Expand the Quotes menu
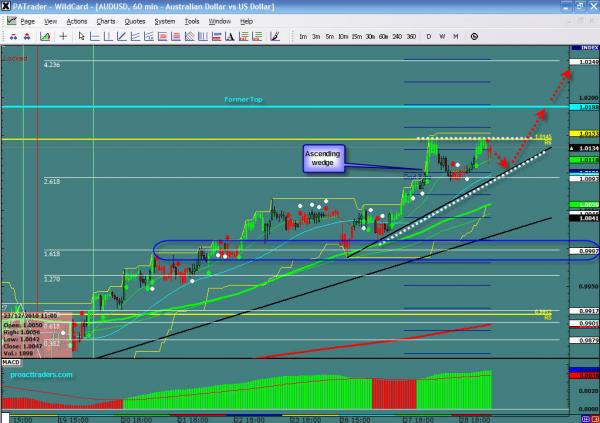 [132, 20]
